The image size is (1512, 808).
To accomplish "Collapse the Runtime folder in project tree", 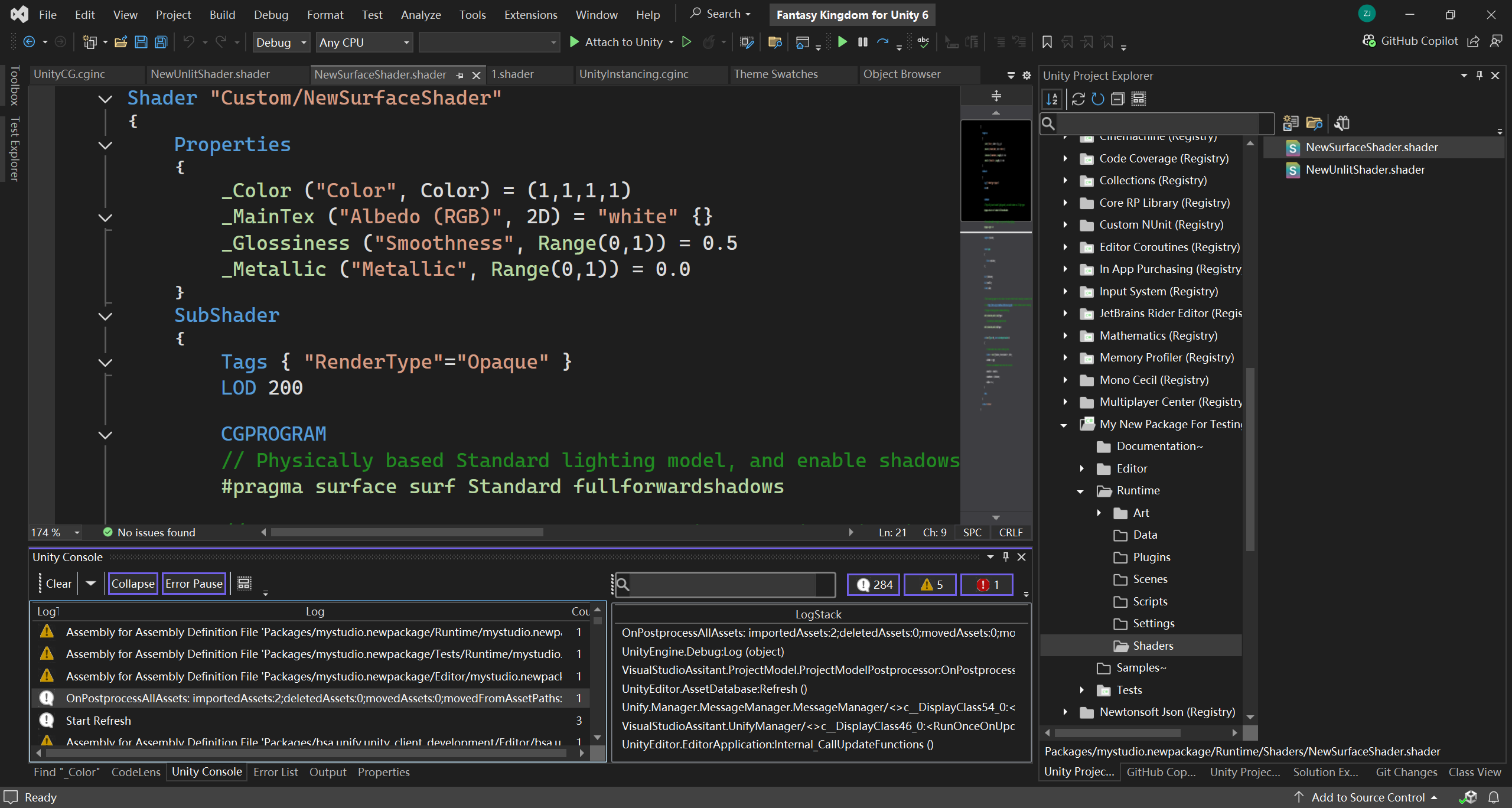I will (x=1080, y=491).
